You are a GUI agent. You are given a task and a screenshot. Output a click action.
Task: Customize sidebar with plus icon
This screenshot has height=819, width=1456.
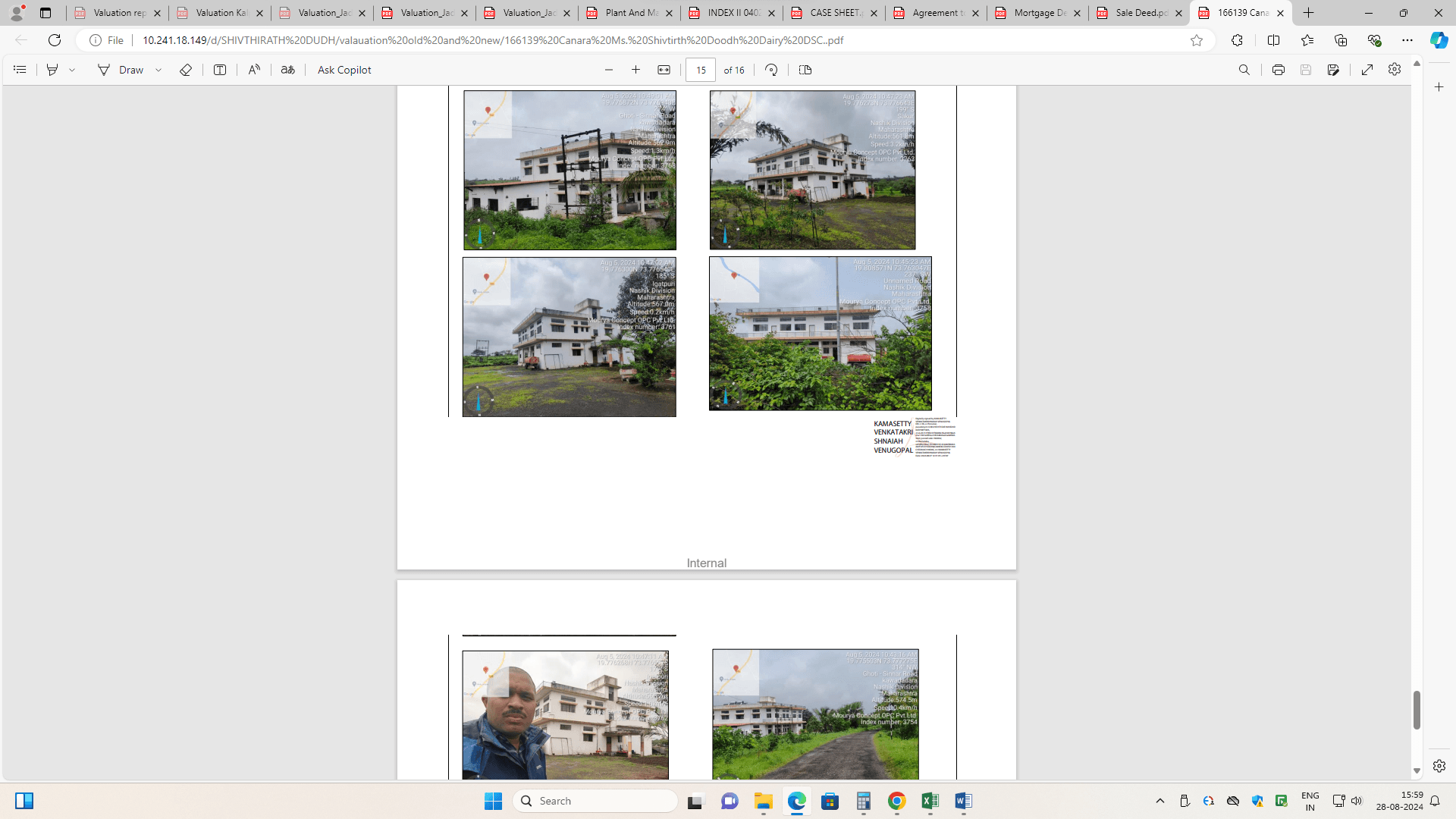click(x=1439, y=87)
